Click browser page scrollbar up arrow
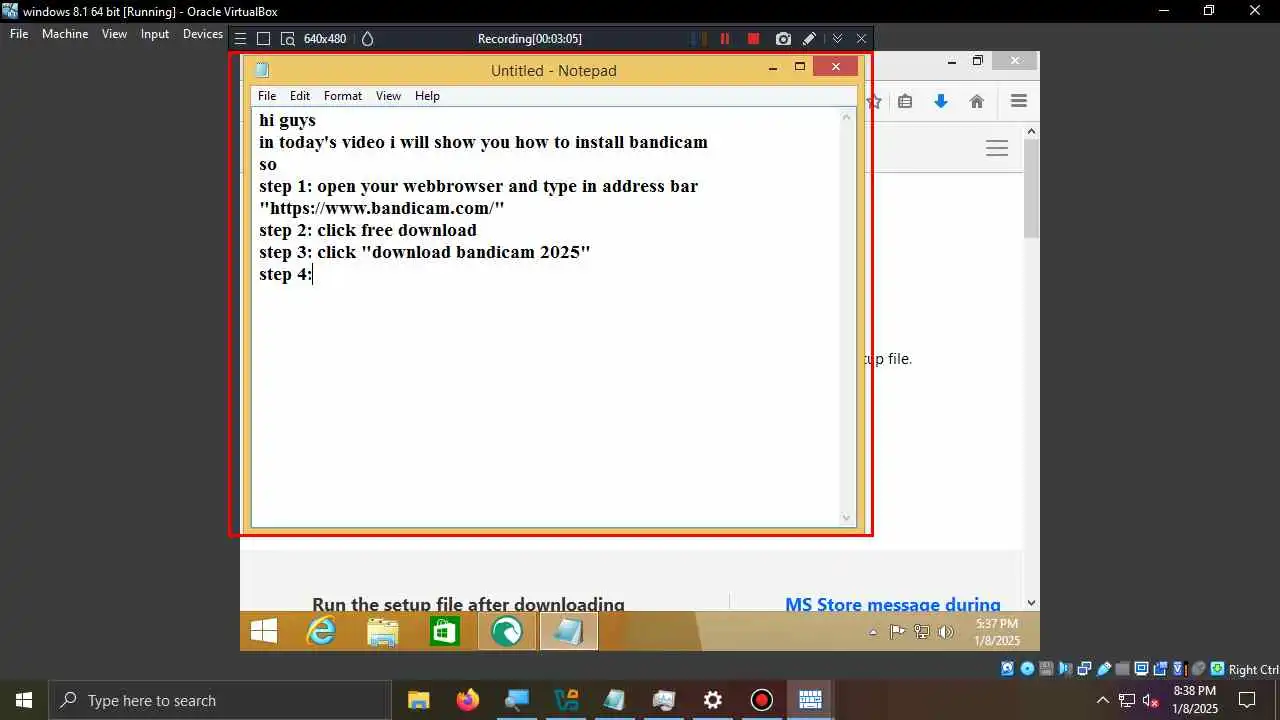Screen dimensions: 1280x720 1032,131
